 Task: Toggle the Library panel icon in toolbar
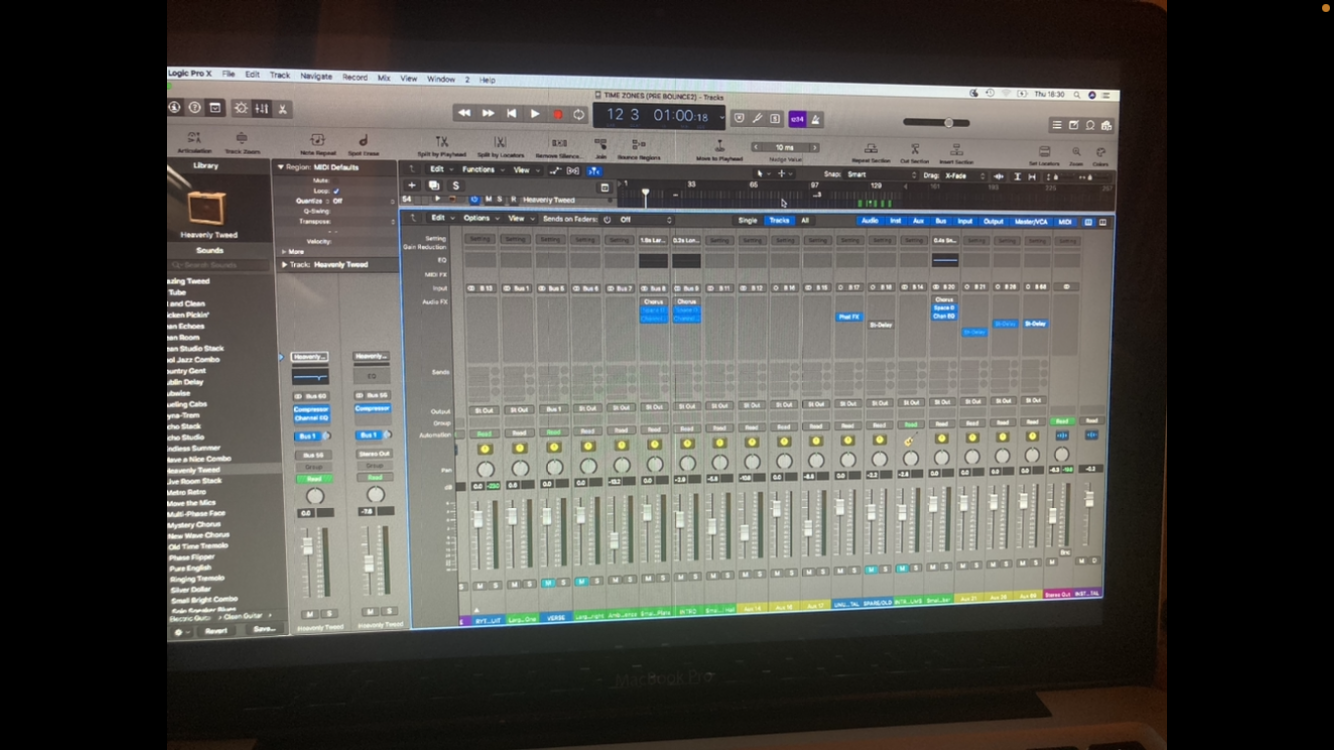pyautogui.click(x=215, y=108)
